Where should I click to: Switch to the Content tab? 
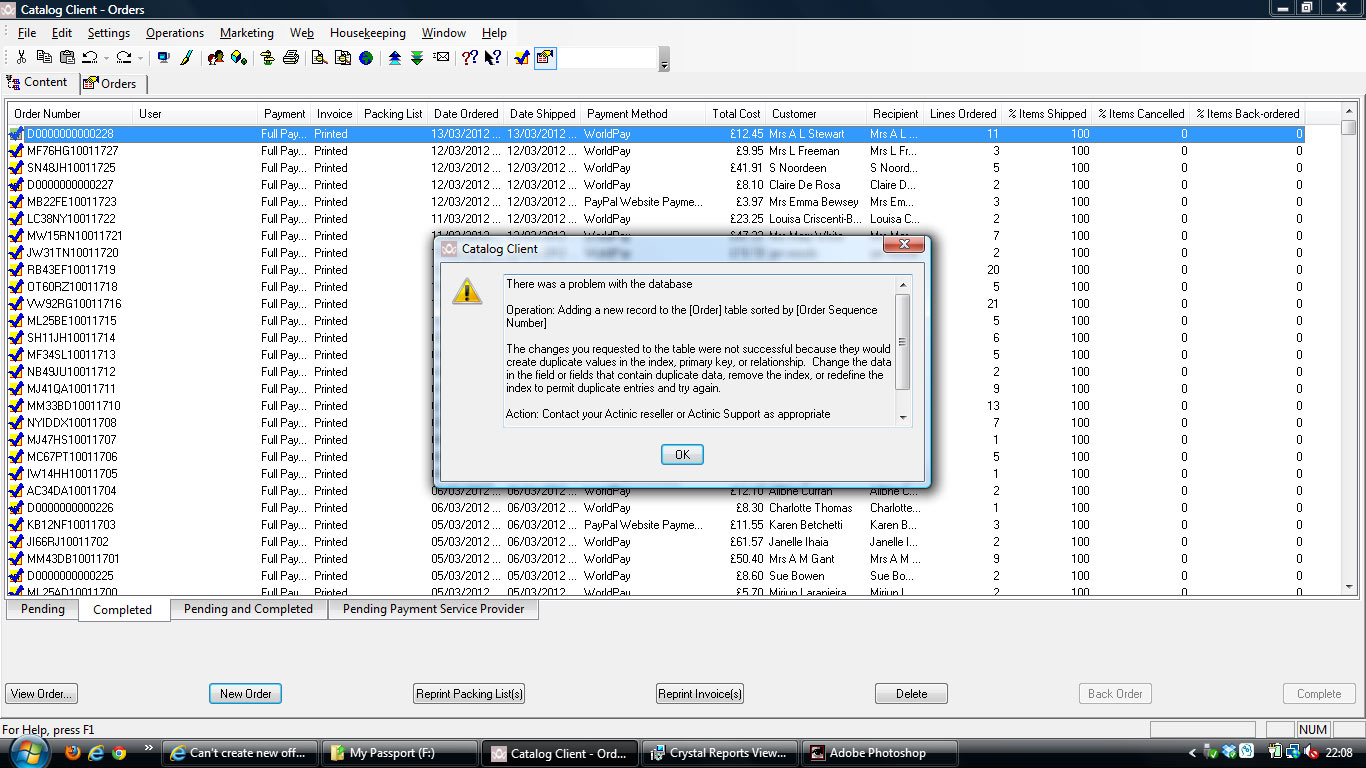pyautogui.click(x=38, y=83)
